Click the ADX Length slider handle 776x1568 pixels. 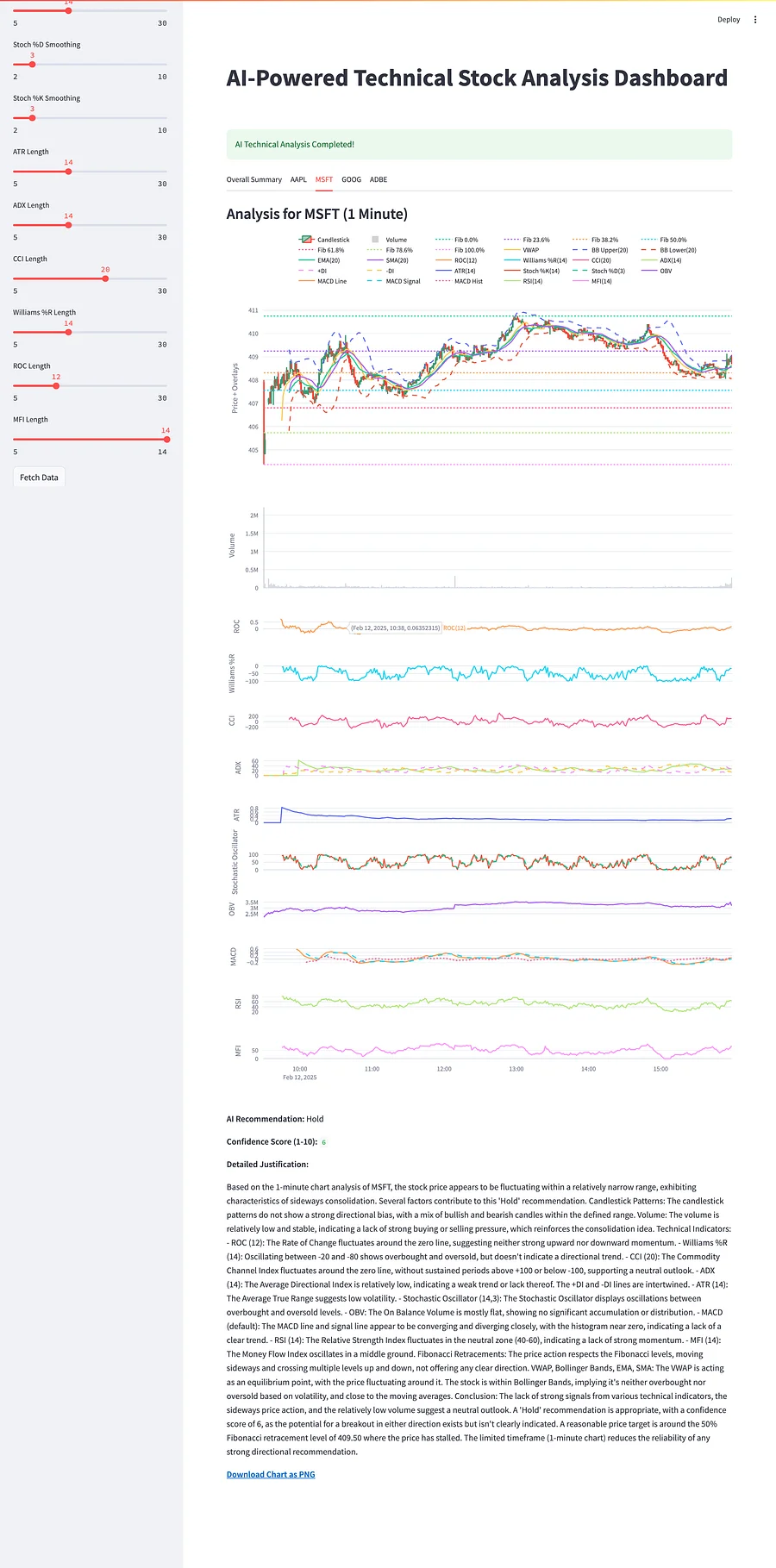(x=68, y=225)
